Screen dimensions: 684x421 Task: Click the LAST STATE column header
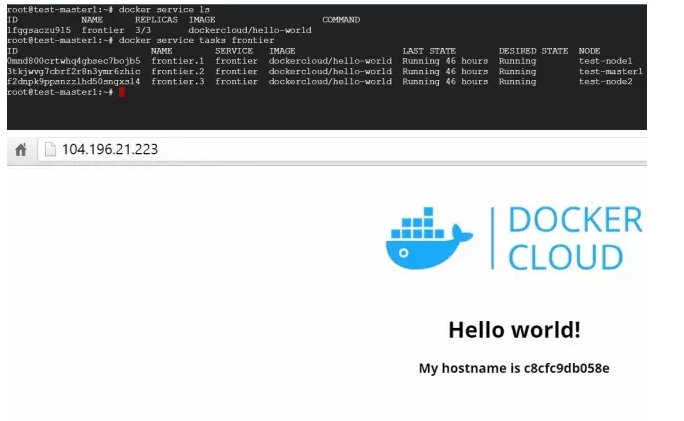429,51
